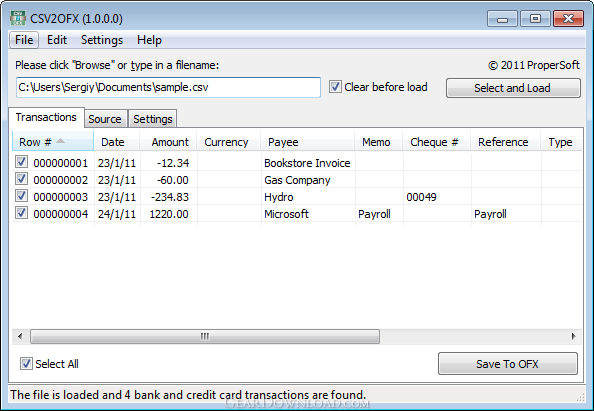
Task: Switch to the Source tab
Action: click(105, 119)
